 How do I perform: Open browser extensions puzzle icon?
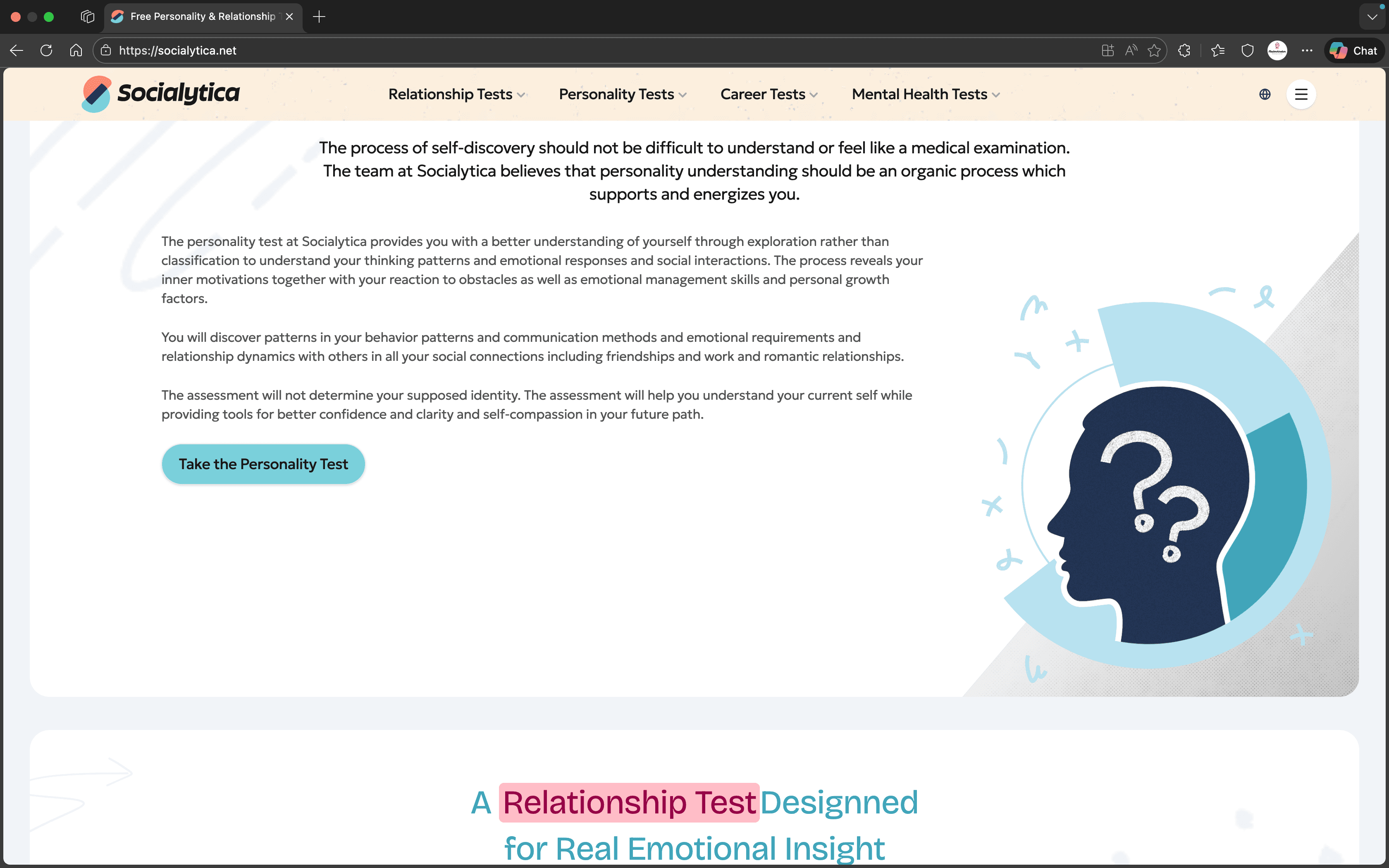[x=1184, y=50]
